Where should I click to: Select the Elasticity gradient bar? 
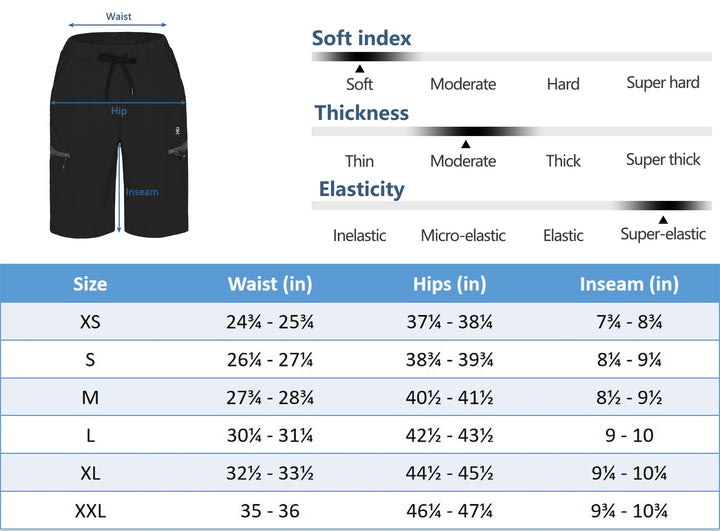click(510, 206)
